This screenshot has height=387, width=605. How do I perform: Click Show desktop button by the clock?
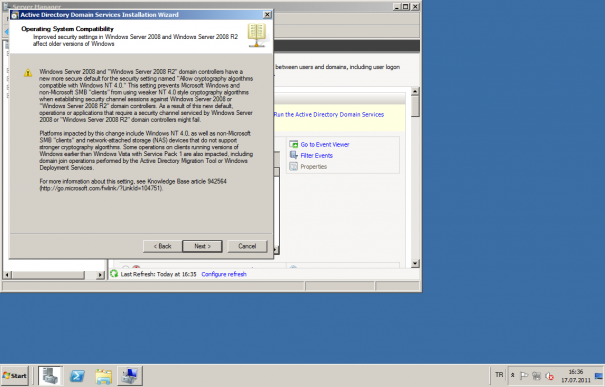pos(599,376)
